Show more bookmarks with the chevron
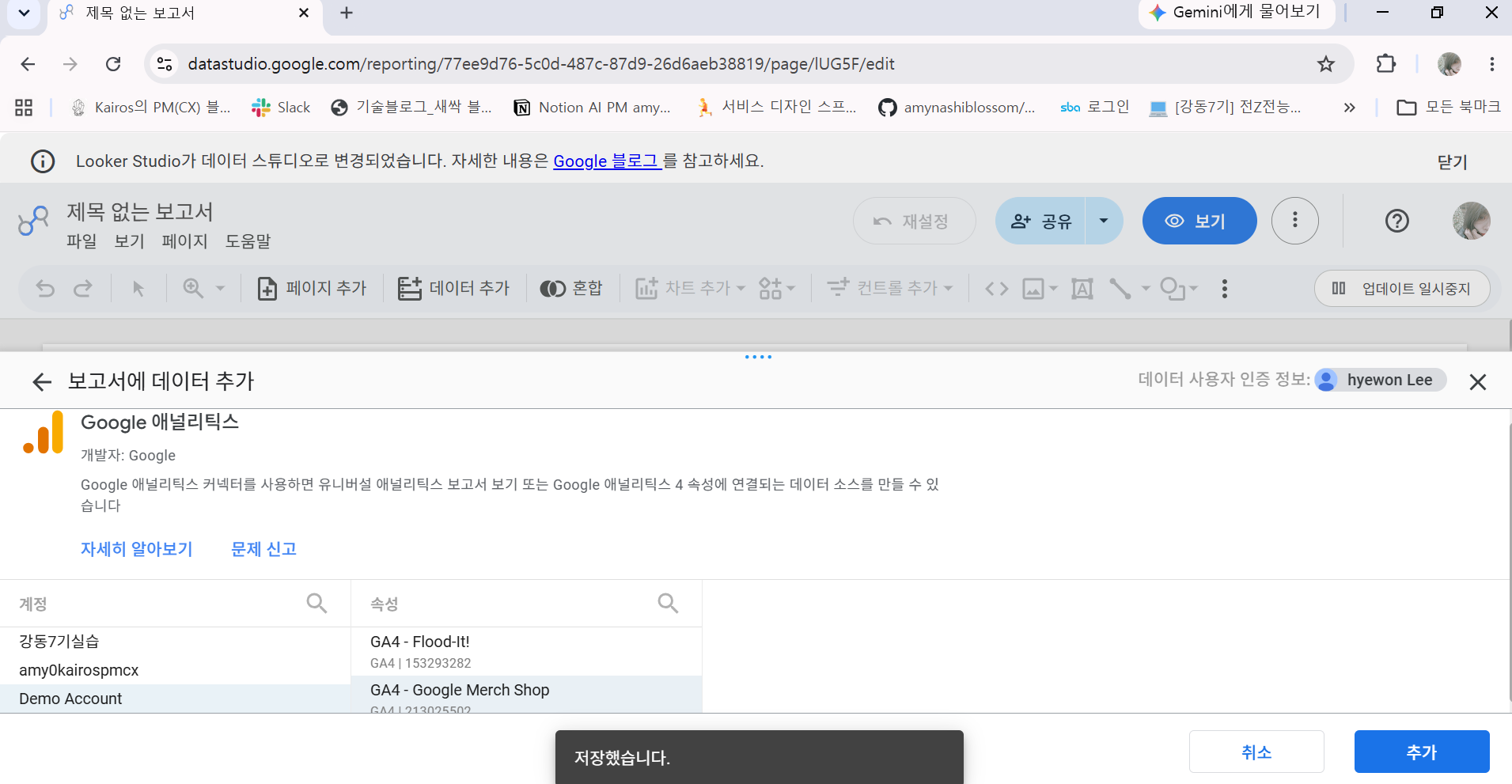 [1350, 108]
